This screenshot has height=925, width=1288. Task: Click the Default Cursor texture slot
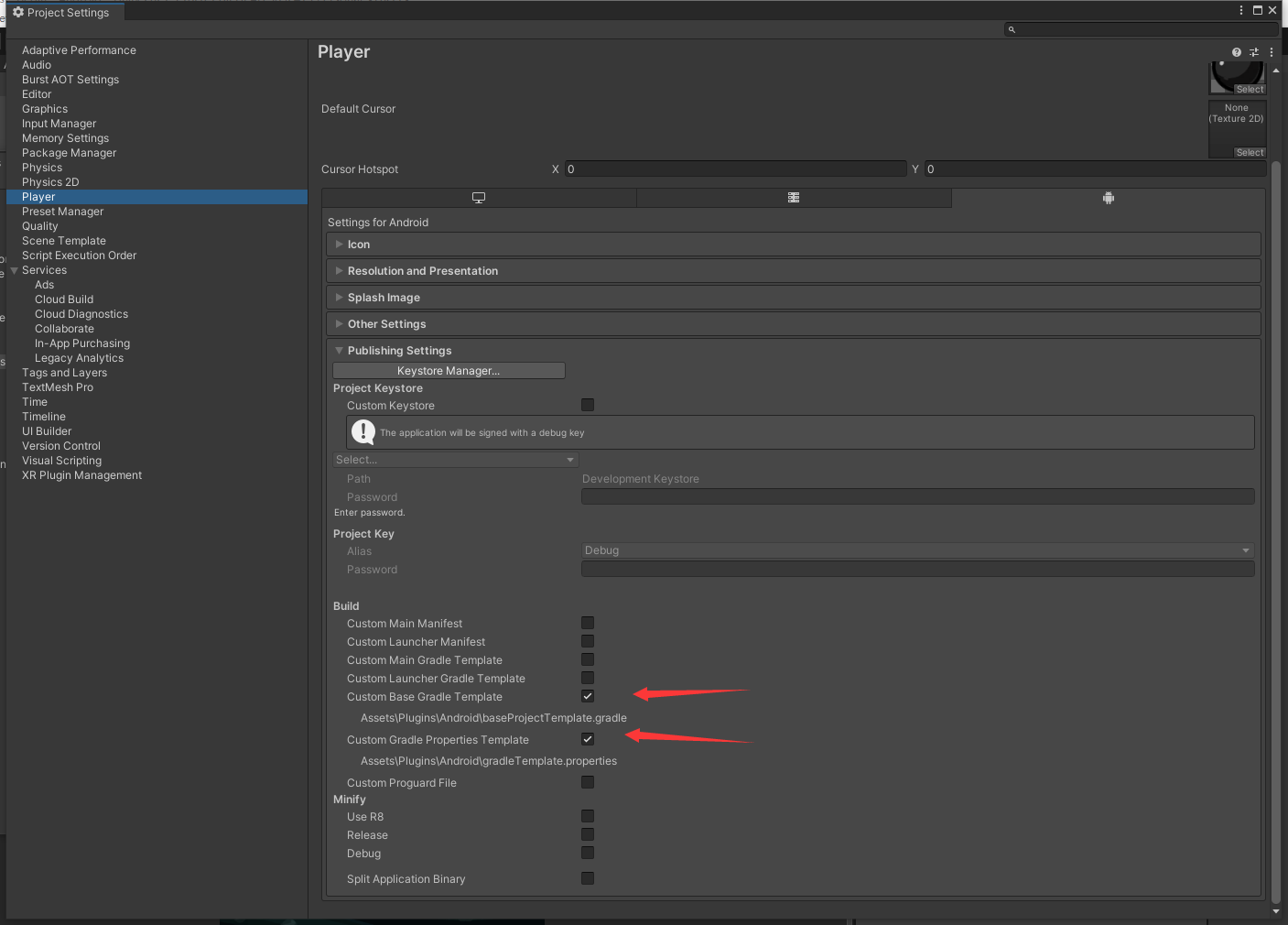click(1238, 129)
